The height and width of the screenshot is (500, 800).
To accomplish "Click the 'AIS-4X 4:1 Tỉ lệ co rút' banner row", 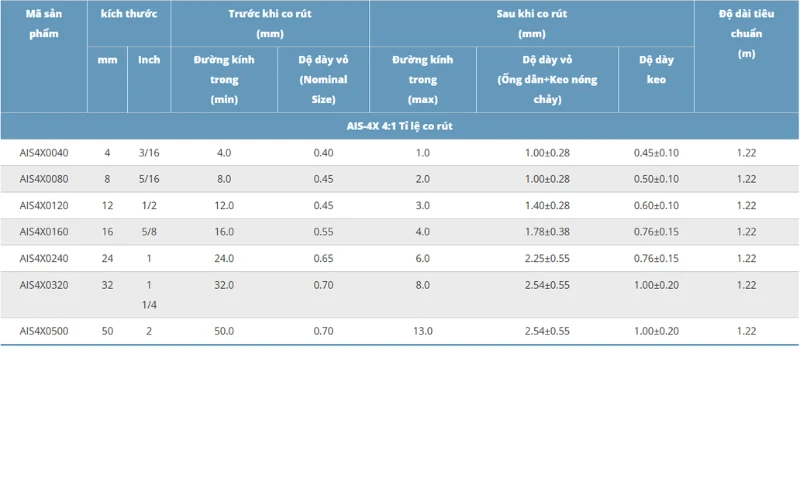I will pyautogui.click(x=399, y=126).
